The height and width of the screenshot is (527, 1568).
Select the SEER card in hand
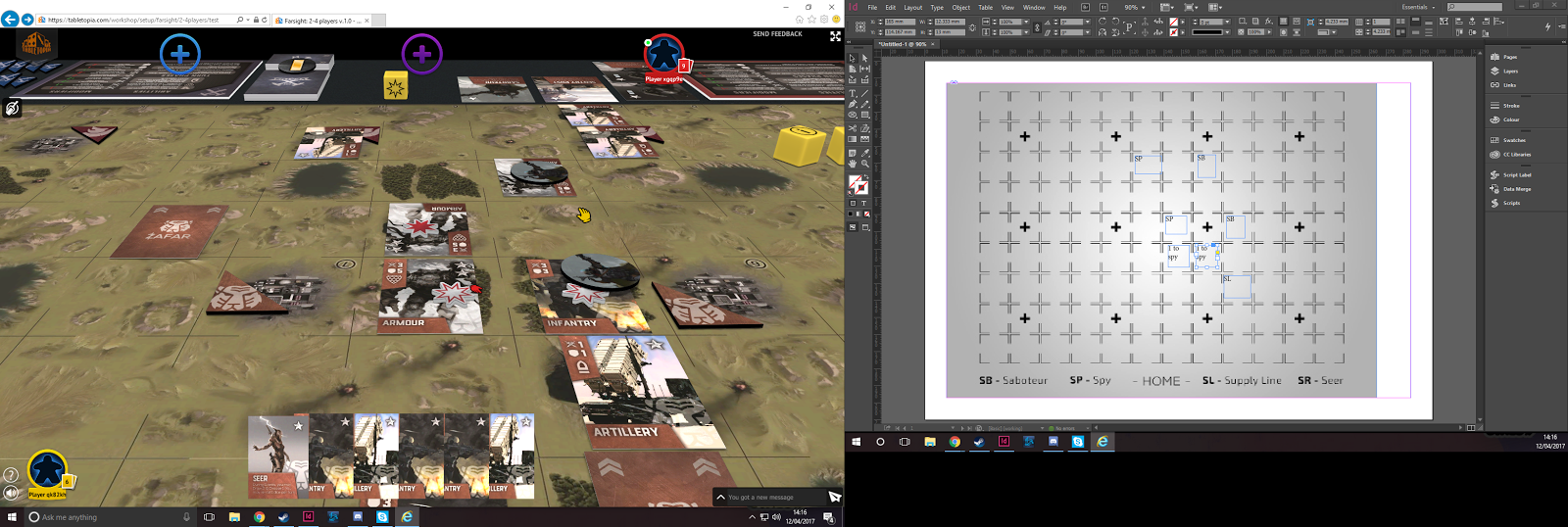click(x=277, y=456)
